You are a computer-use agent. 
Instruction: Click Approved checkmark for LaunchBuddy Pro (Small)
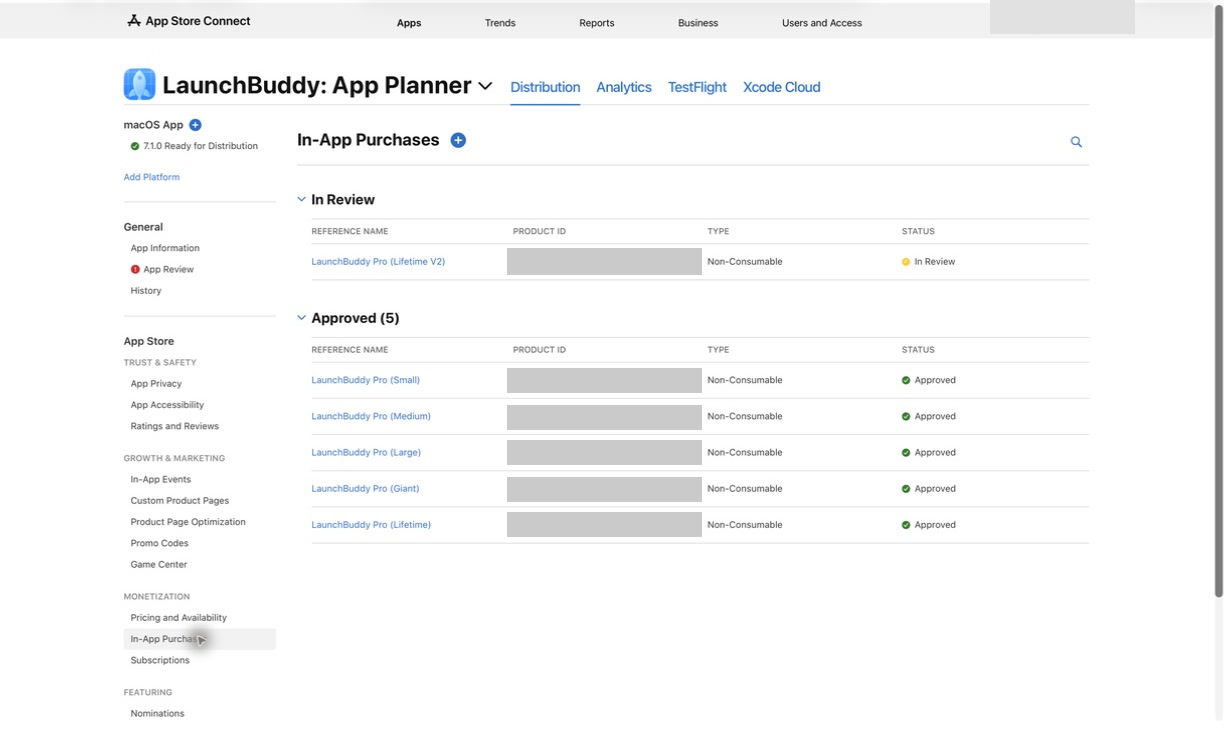pos(906,380)
